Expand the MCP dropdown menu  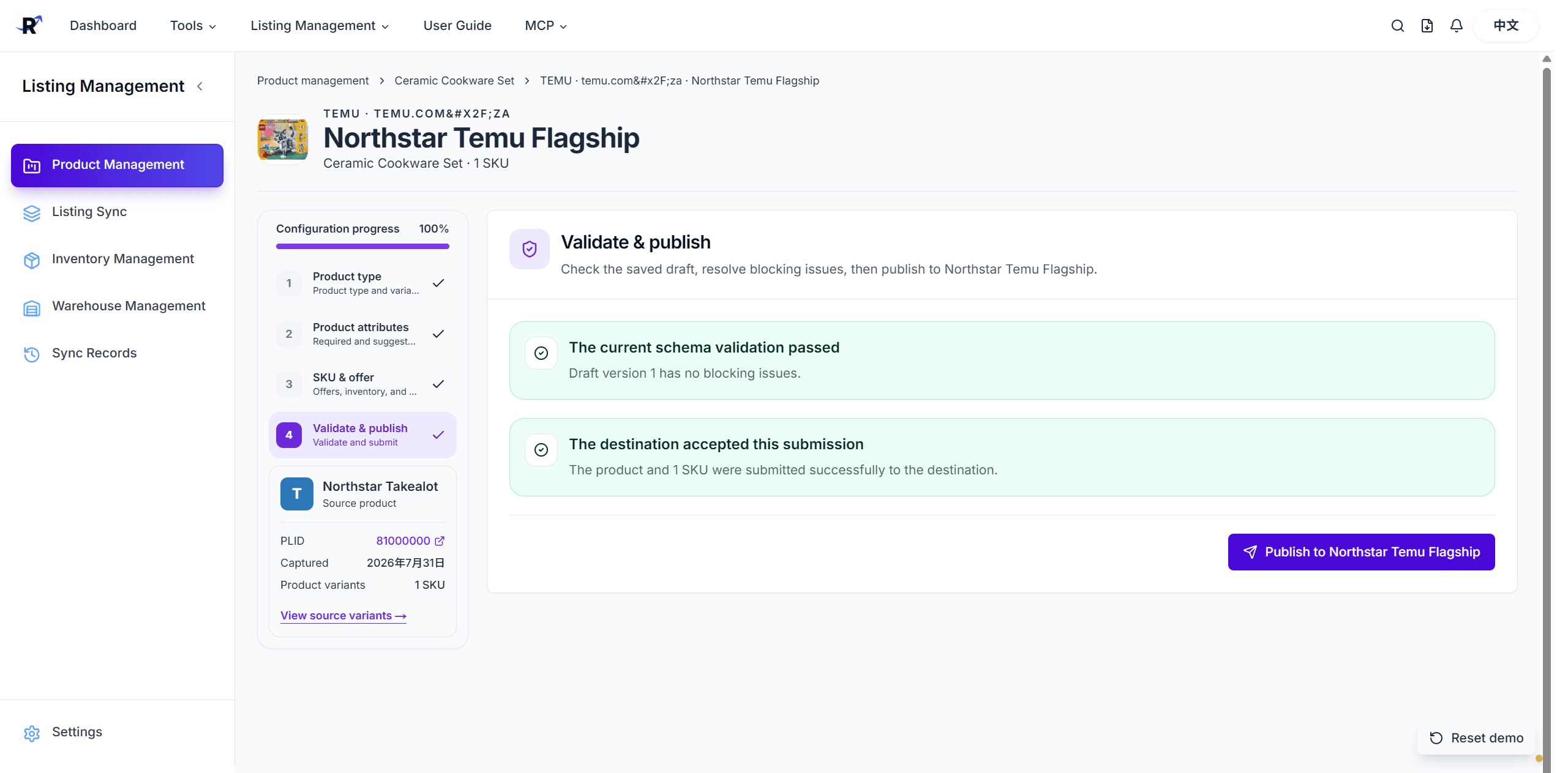tap(546, 26)
